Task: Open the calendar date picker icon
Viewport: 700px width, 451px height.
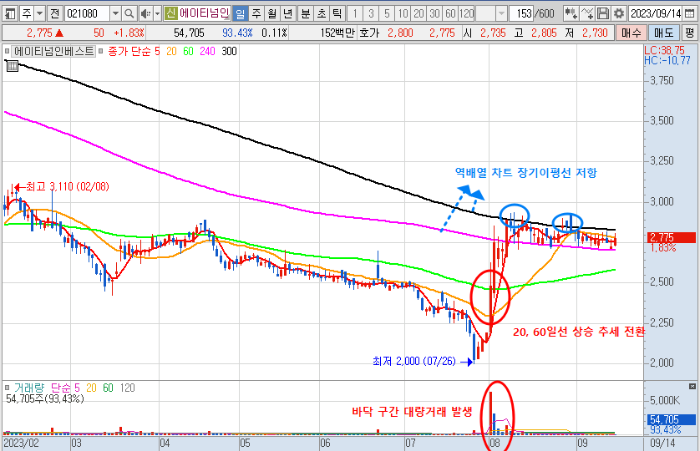Action: click(690, 14)
